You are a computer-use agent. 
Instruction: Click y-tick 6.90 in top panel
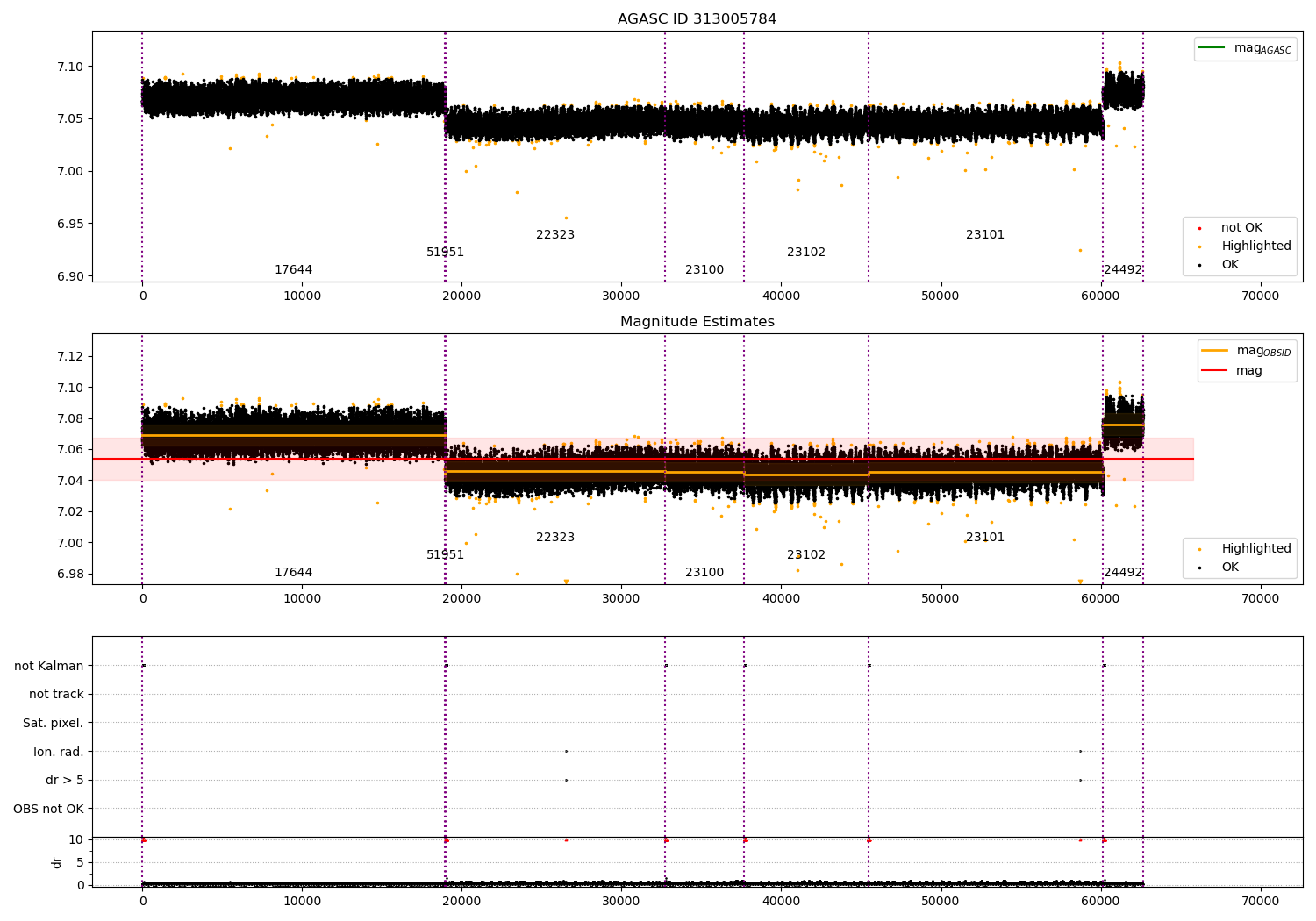(71, 276)
